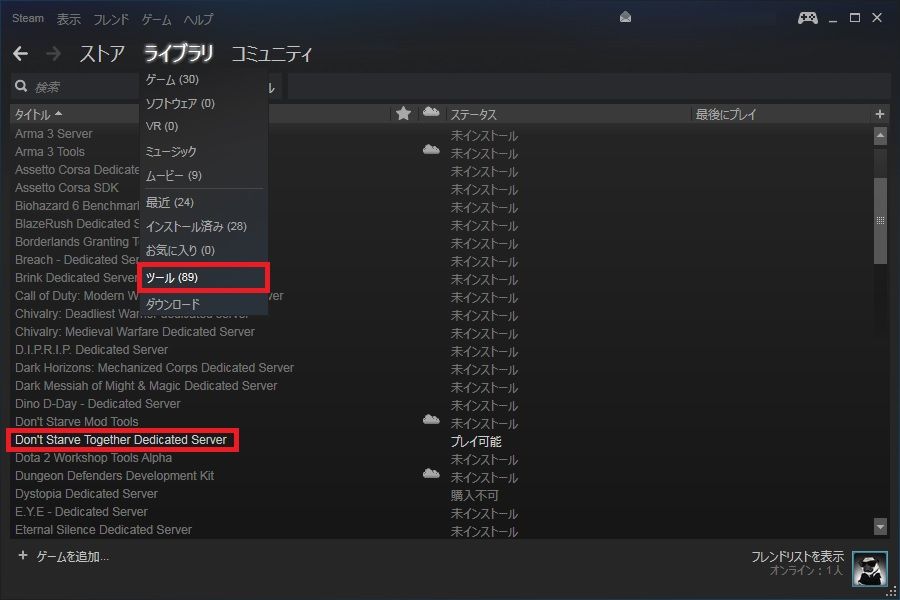
Task: Click cloud icon in Don't Starve Mod Tools row
Action: tap(431, 420)
